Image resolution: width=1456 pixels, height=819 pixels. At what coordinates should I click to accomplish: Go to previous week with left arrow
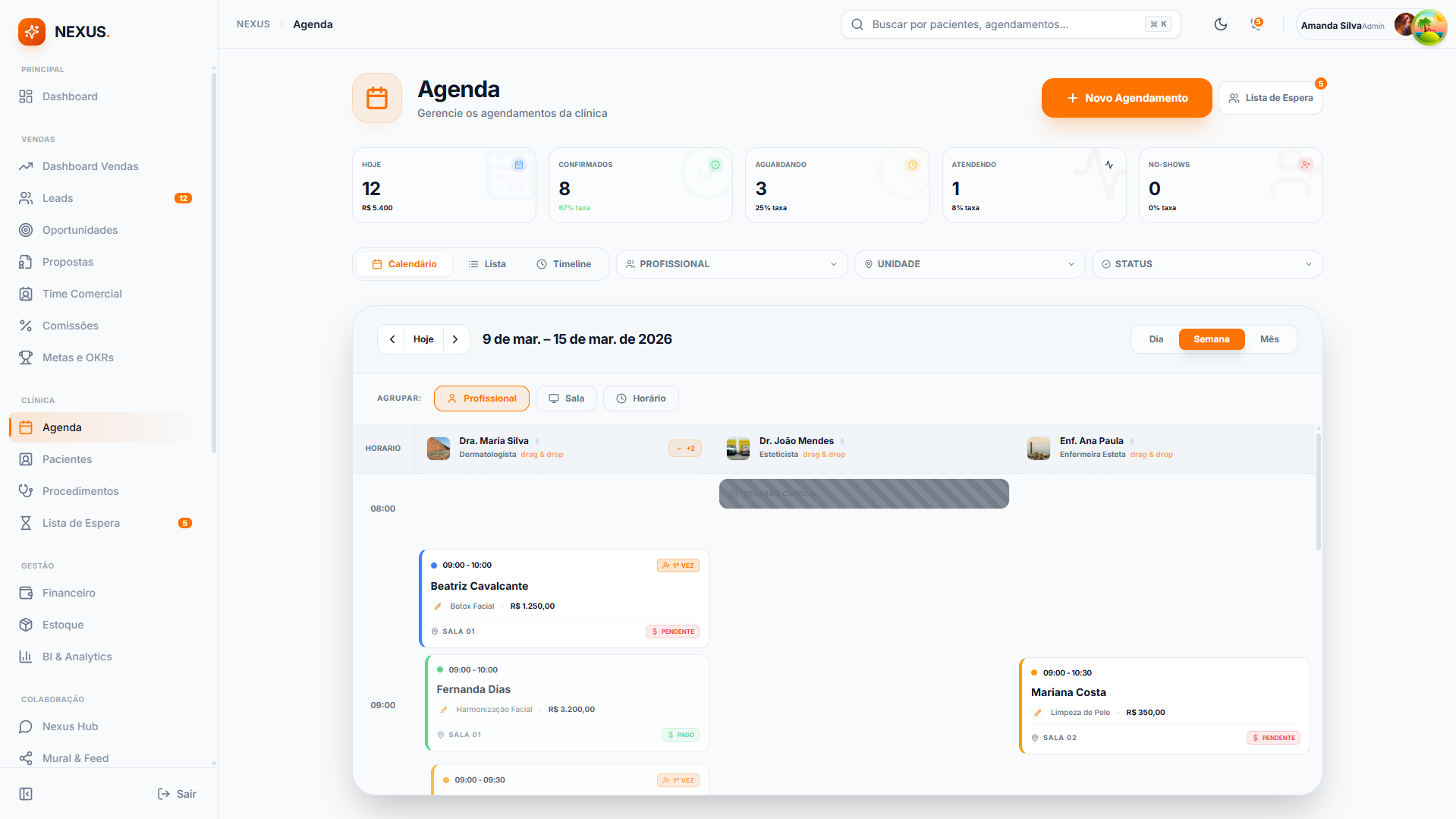pos(392,339)
